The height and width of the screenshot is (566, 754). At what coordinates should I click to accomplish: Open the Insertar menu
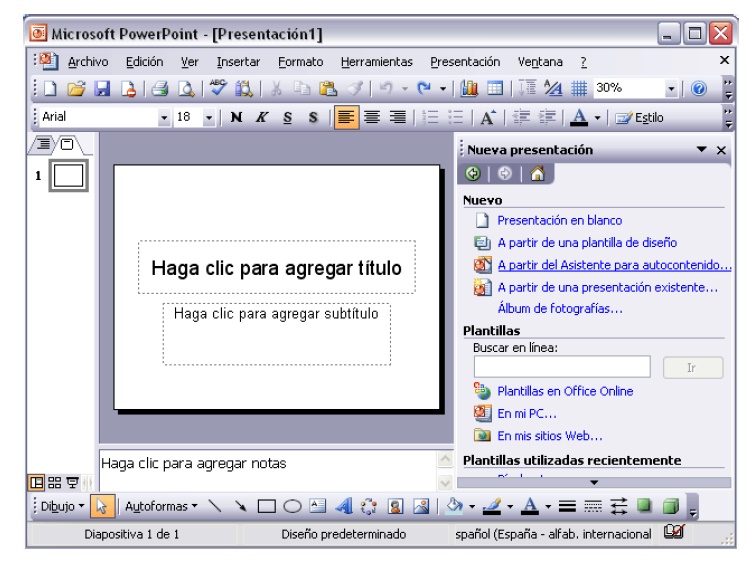point(238,62)
